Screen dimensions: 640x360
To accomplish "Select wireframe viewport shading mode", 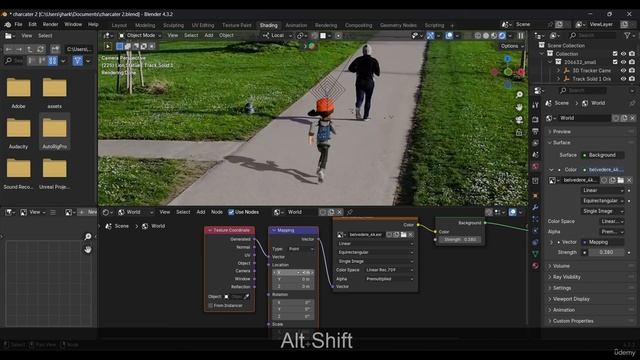I will pyautogui.click(x=478, y=36).
